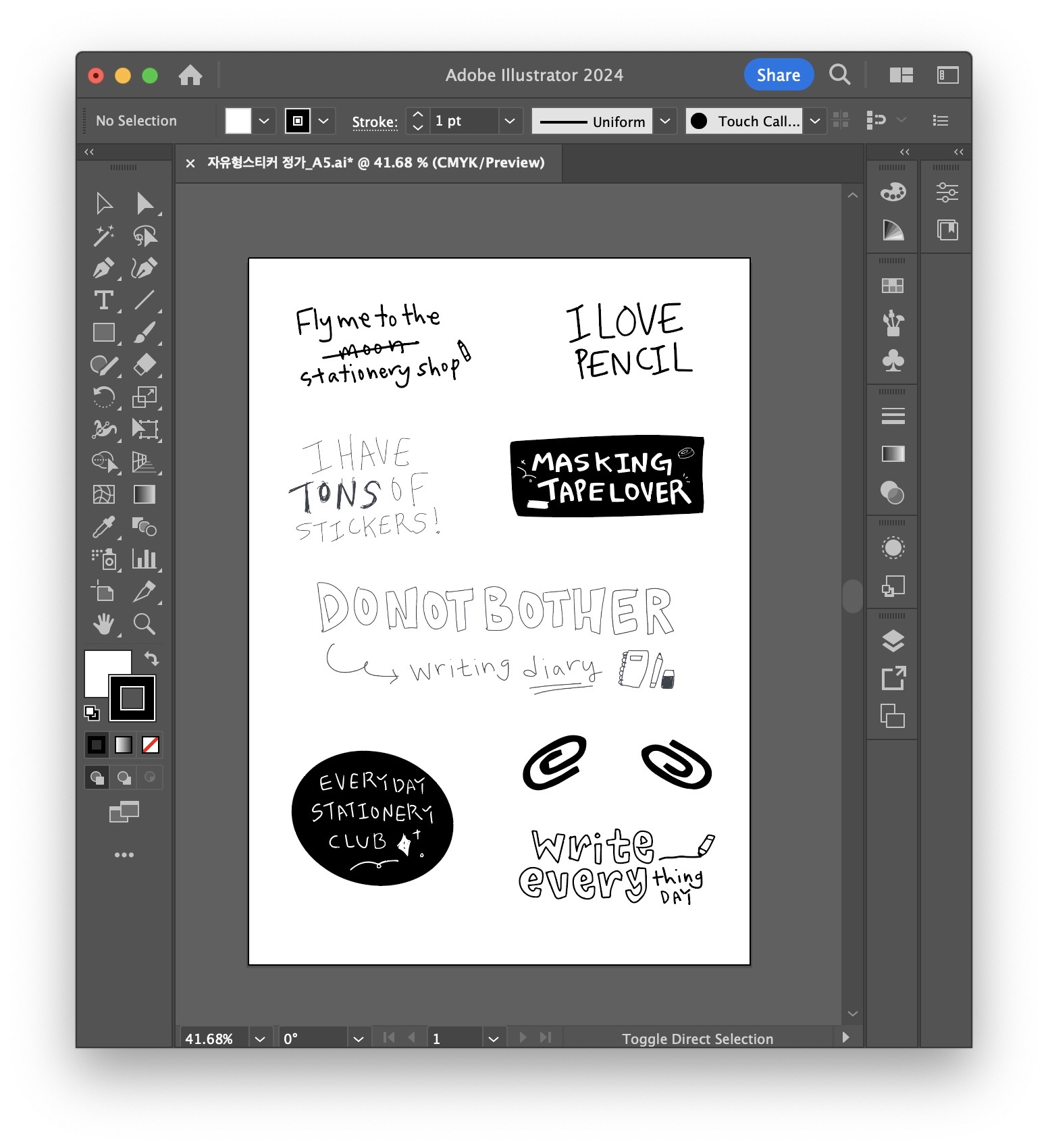Select the Pen tool
1048x1148 pixels.
pos(103,268)
